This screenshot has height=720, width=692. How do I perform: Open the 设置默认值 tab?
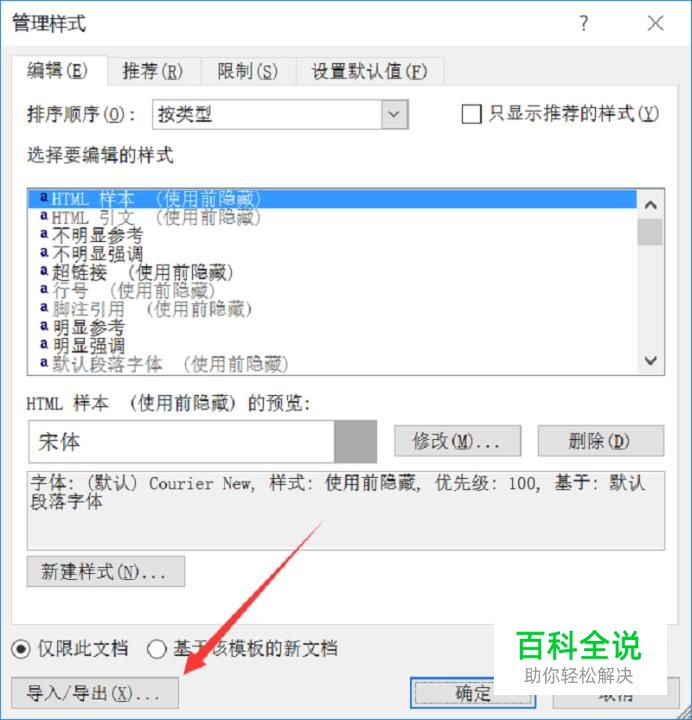(370, 72)
